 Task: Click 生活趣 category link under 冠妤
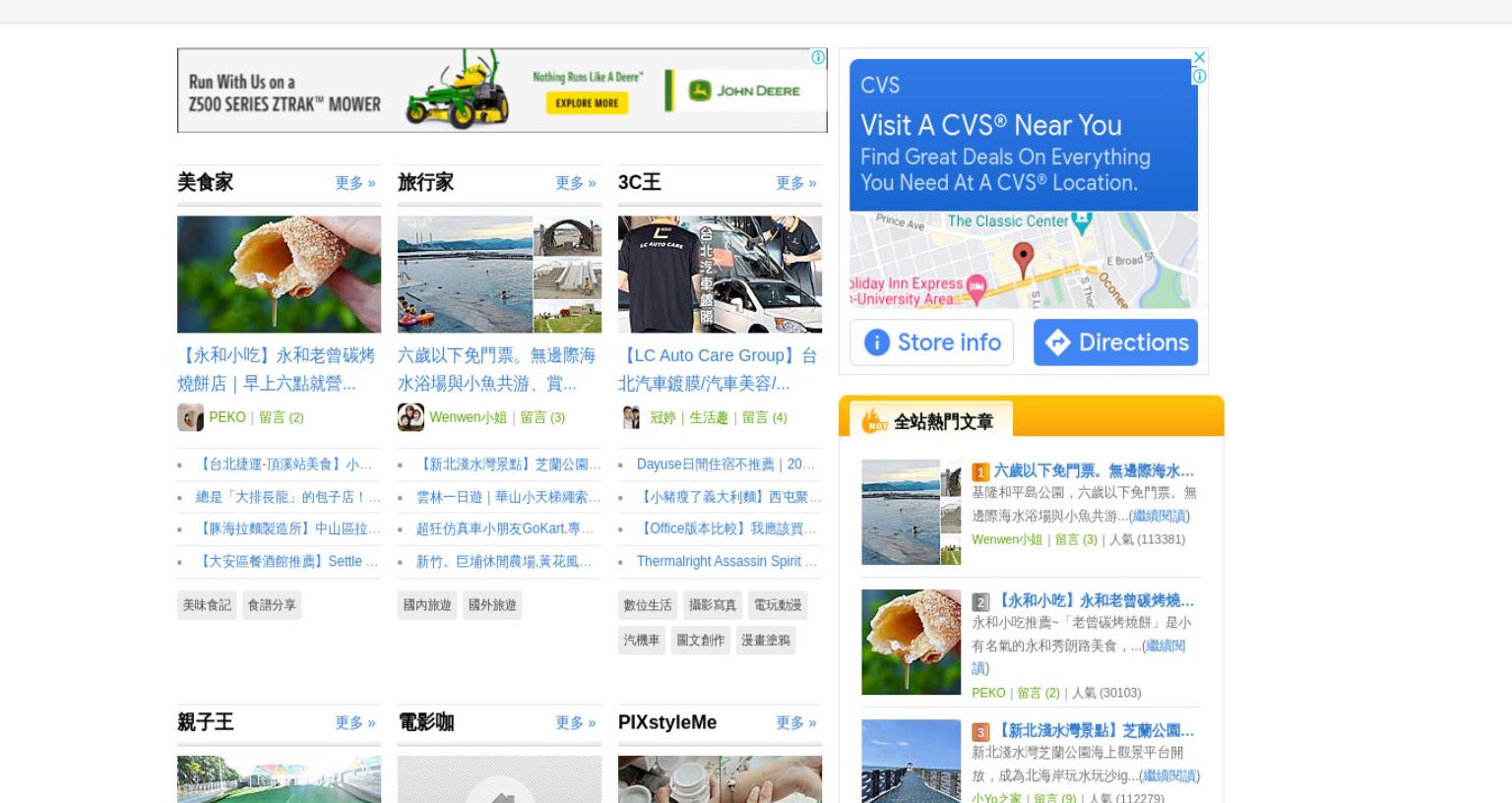709,417
